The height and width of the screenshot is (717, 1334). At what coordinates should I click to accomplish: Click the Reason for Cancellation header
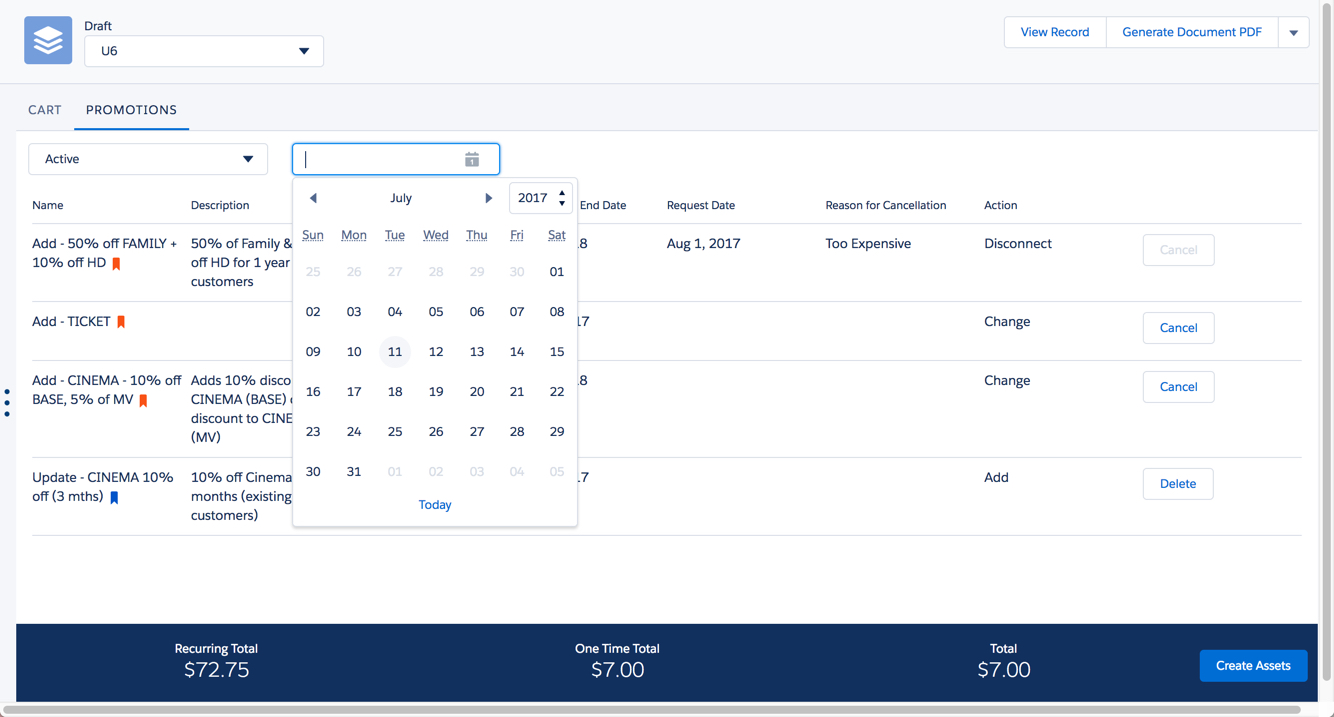click(886, 205)
